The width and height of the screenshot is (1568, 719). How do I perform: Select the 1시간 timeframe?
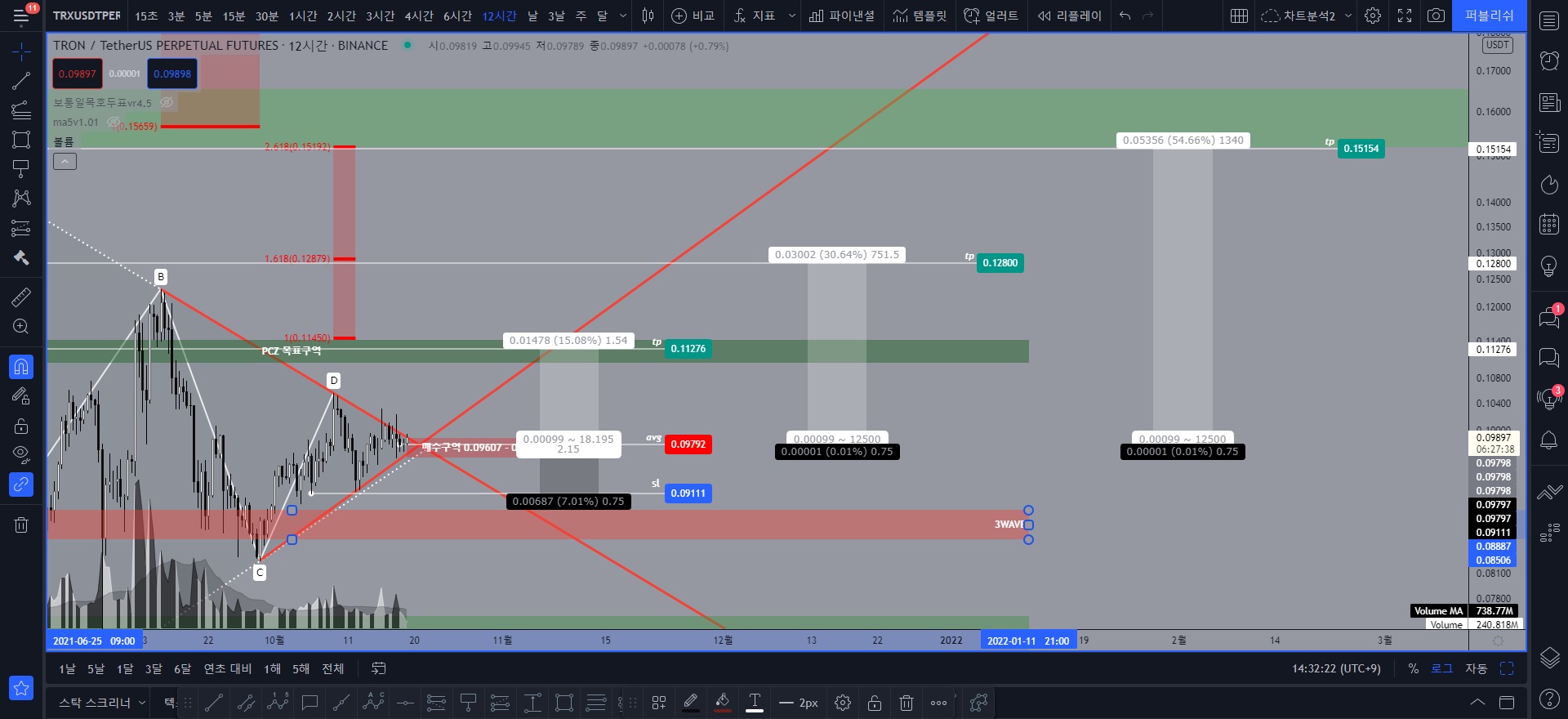pyautogui.click(x=303, y=16)
